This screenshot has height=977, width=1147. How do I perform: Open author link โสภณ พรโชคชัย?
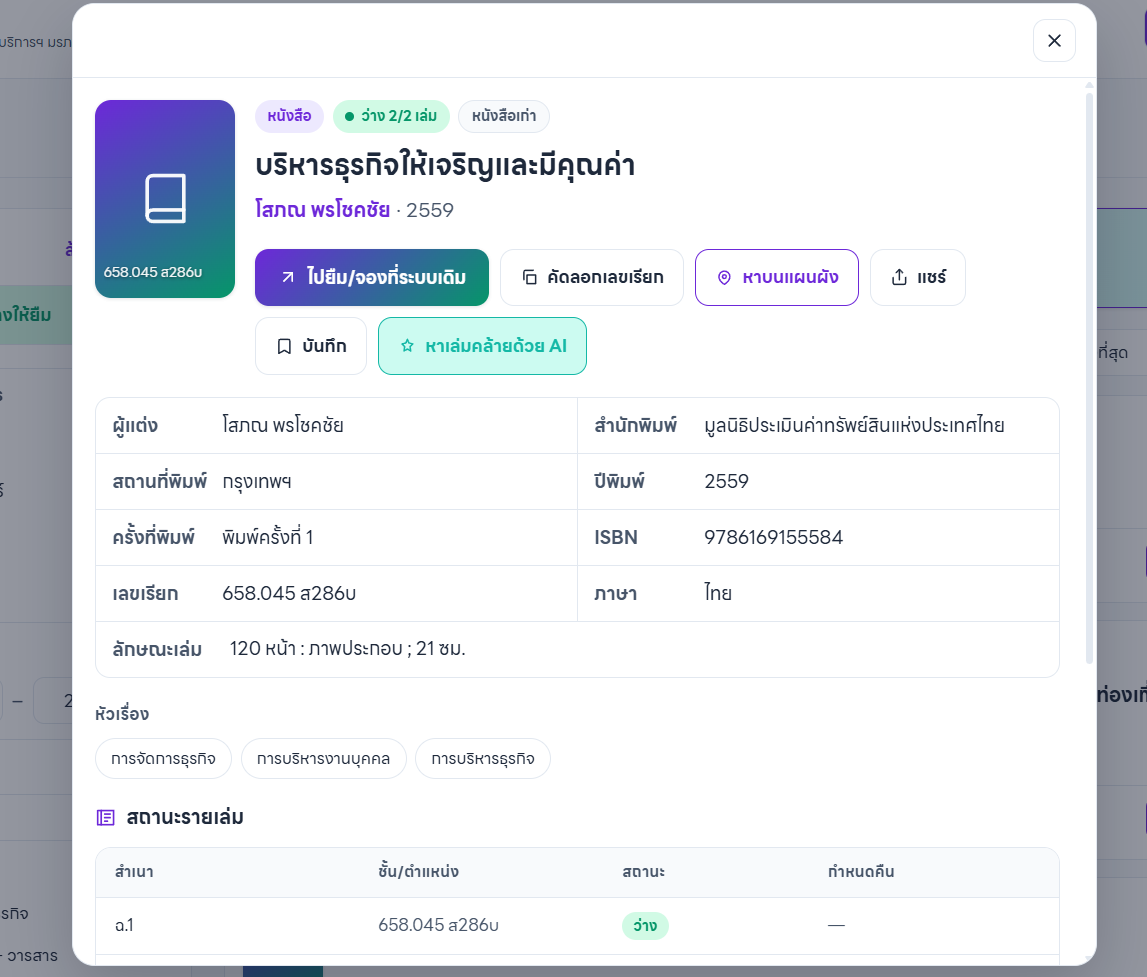[323, 210]
